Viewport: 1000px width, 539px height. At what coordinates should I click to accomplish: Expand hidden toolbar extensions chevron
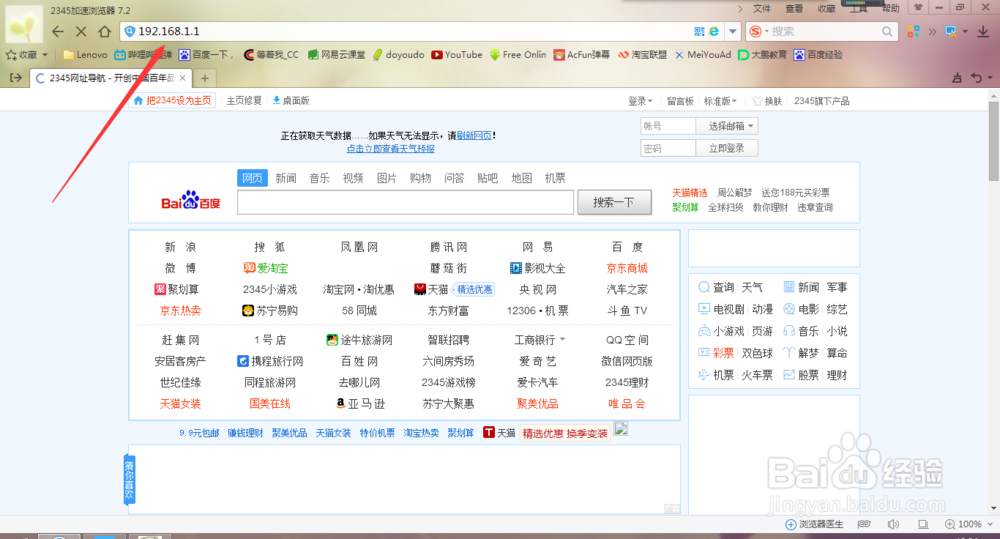click(x=932, y=31)
